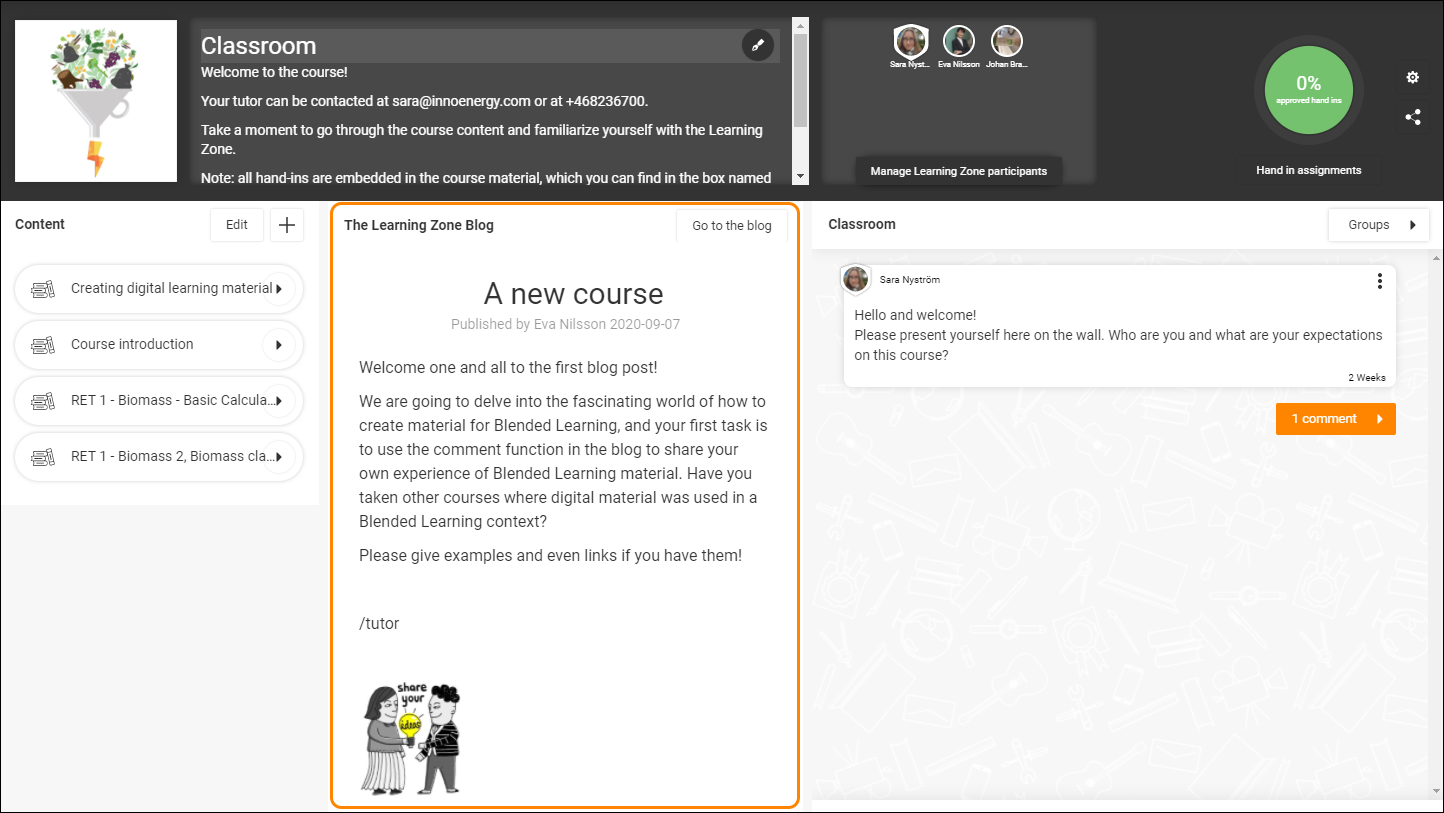Click the icon beside RET 1 - Biomass 2

[x=43, y=457]
